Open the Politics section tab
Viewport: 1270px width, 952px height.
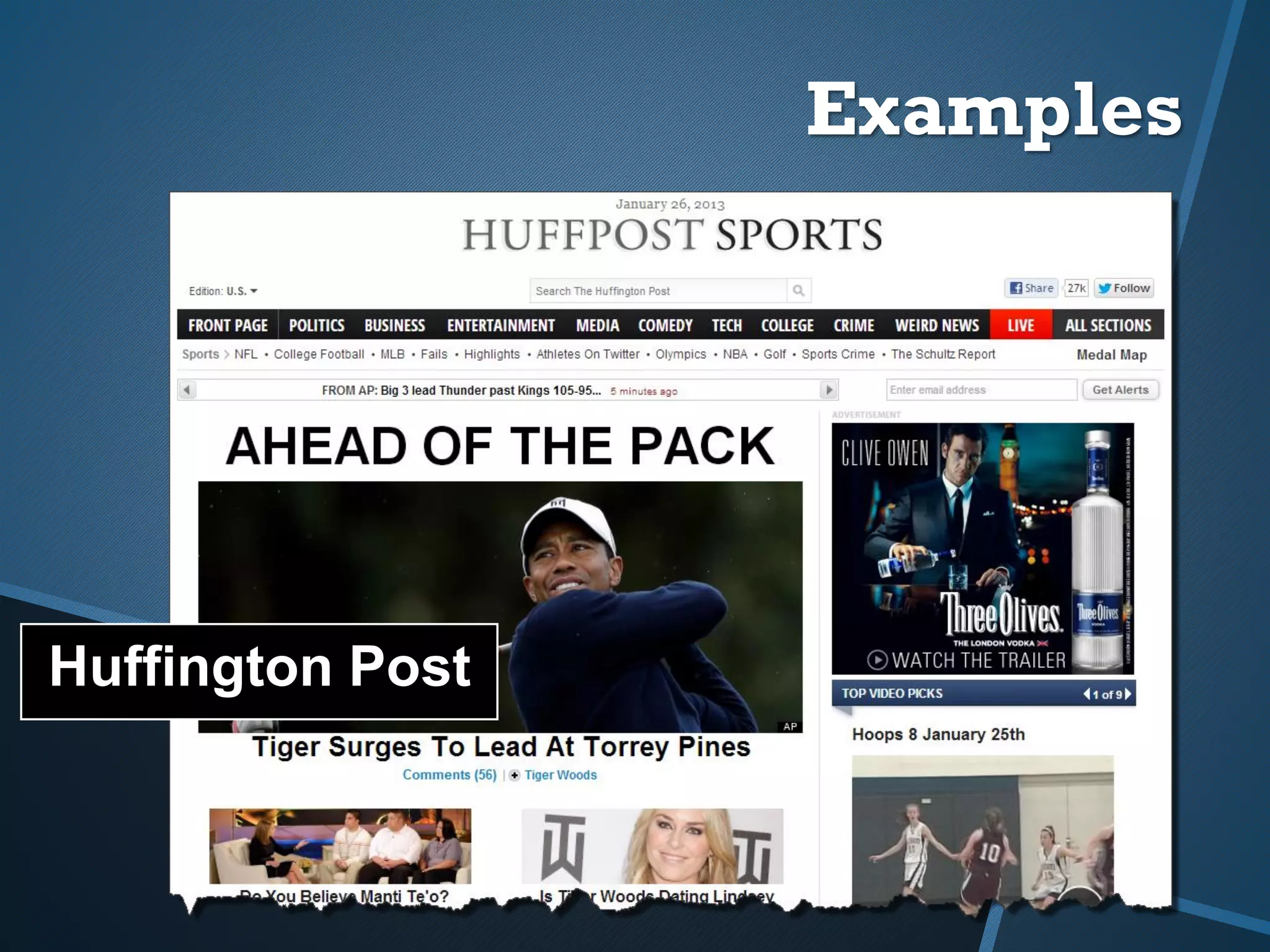pos(316,325)
